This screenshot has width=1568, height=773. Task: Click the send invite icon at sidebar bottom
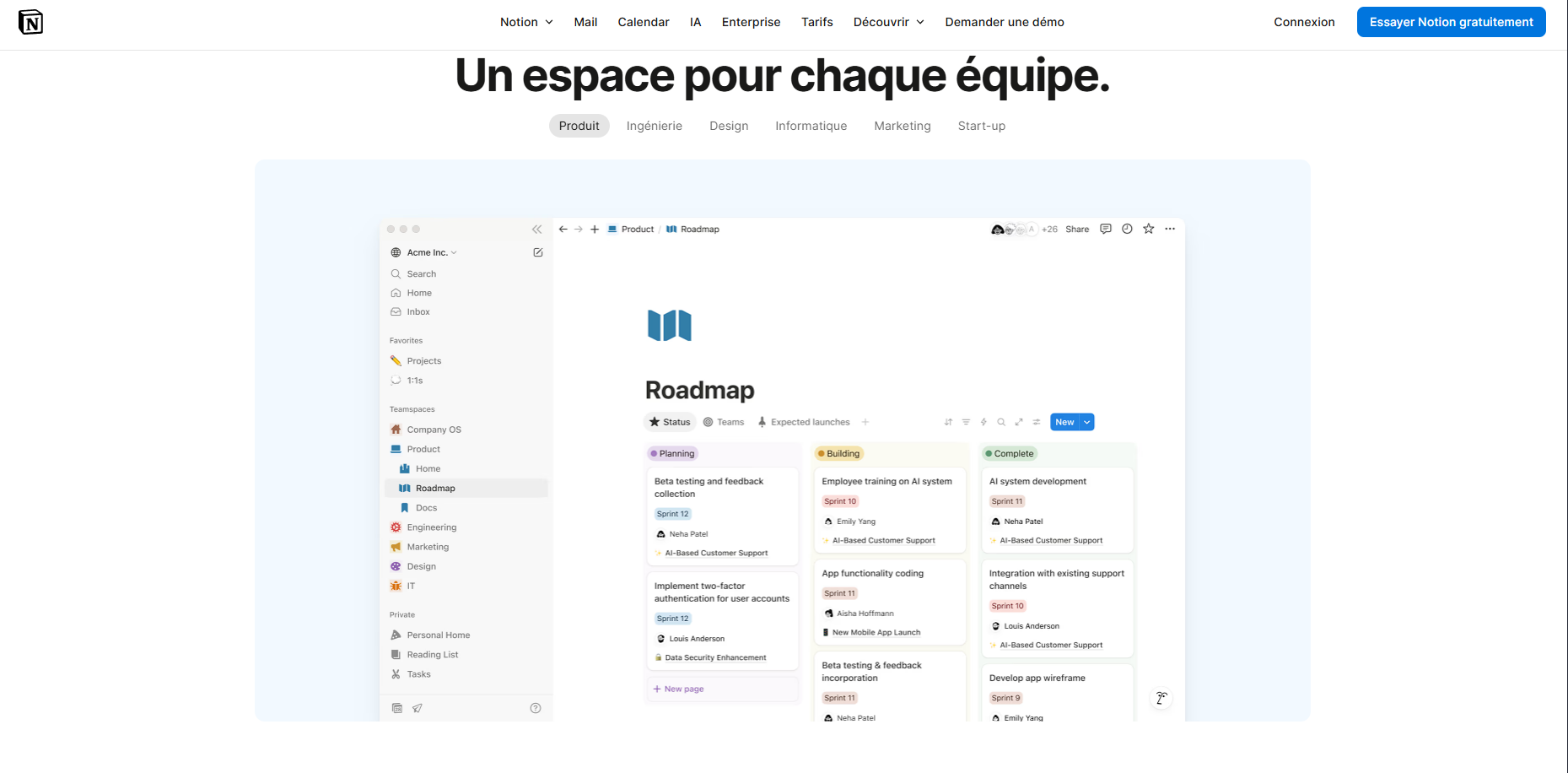coord(418,708)
